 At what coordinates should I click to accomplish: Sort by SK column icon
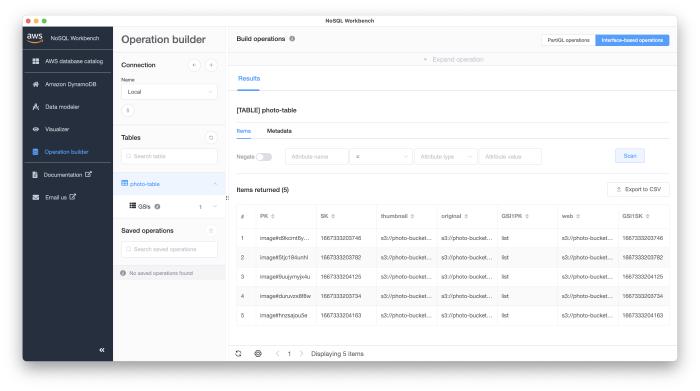pos(333,216)
